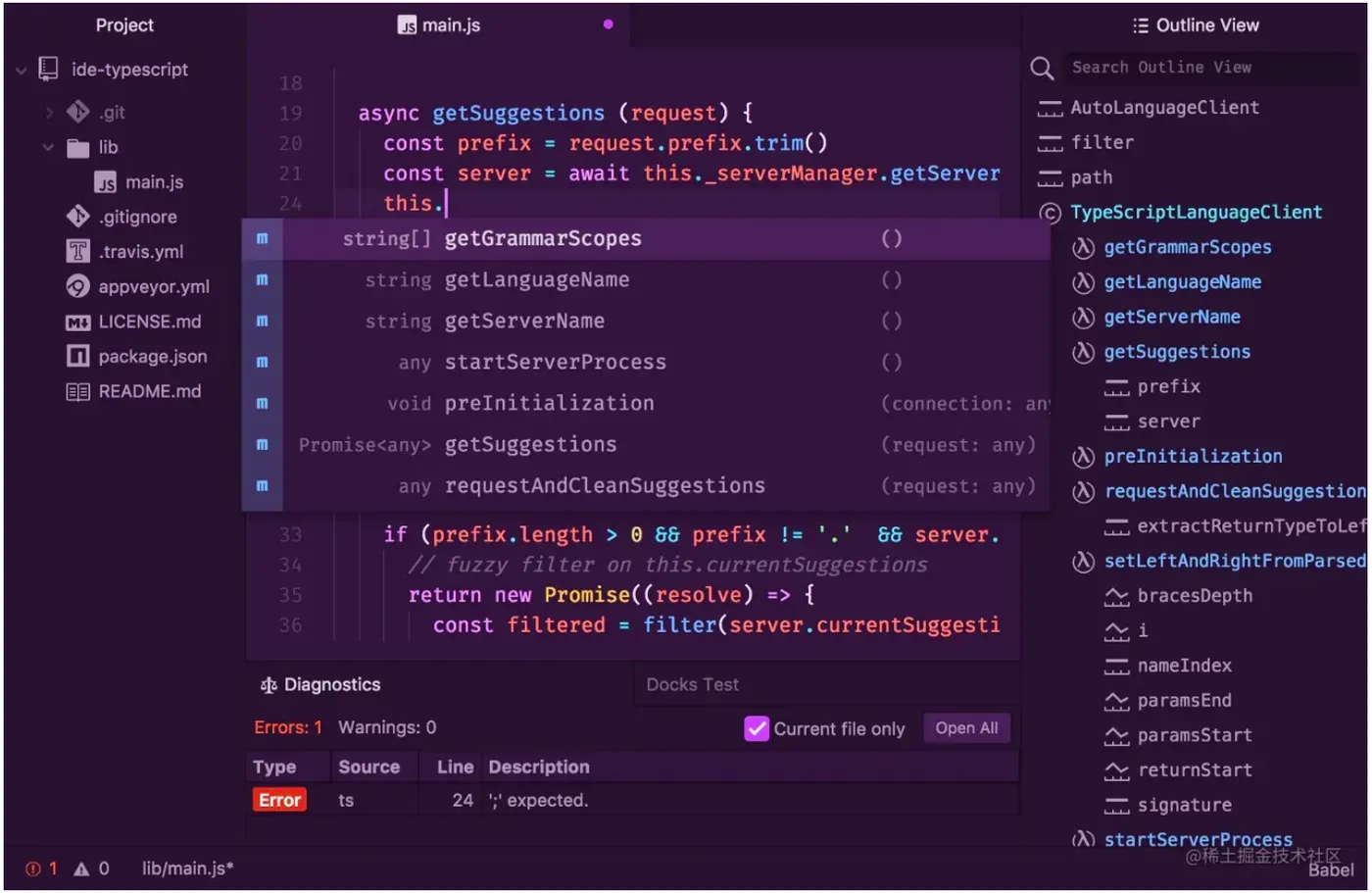Click the "Errors: 1" count in Diagnostics

[288, 728]
